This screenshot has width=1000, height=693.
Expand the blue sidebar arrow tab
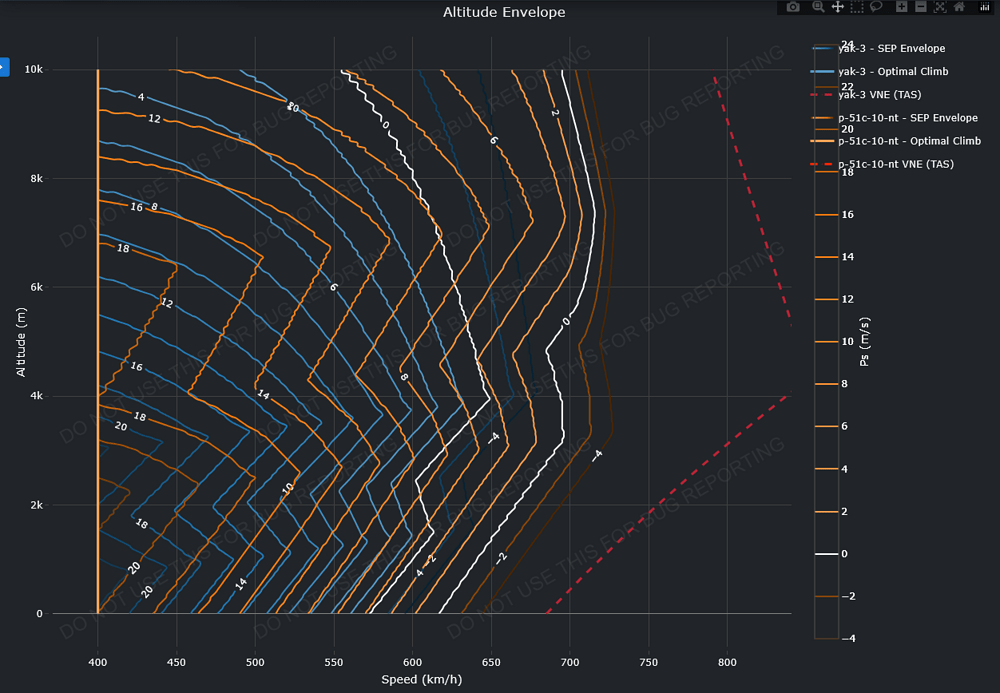coord(3,67)
